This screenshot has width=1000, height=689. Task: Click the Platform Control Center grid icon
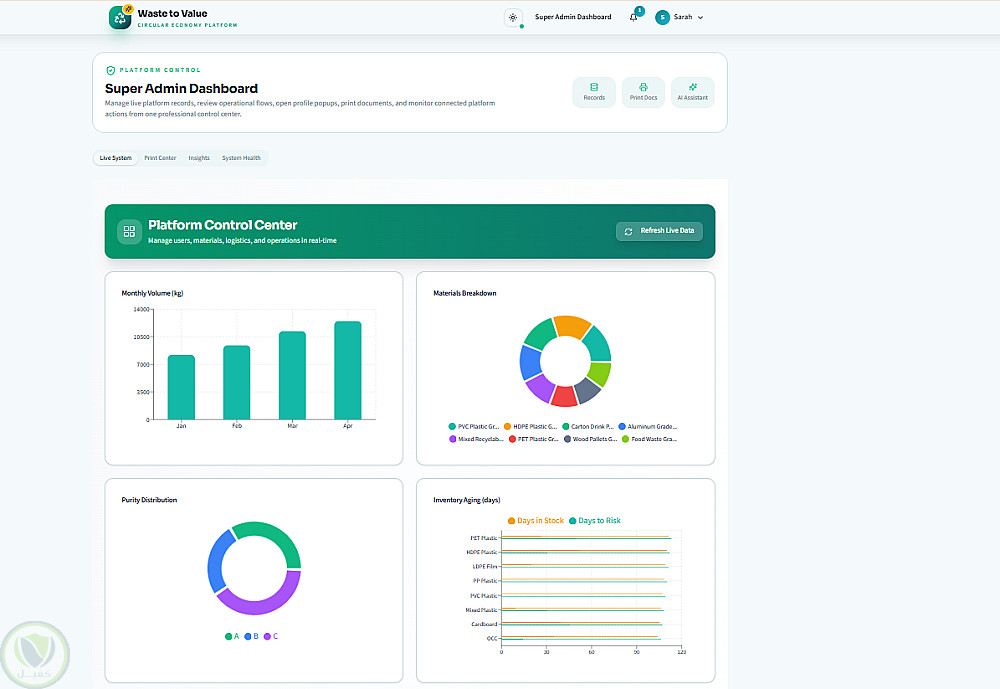[129, 231]
